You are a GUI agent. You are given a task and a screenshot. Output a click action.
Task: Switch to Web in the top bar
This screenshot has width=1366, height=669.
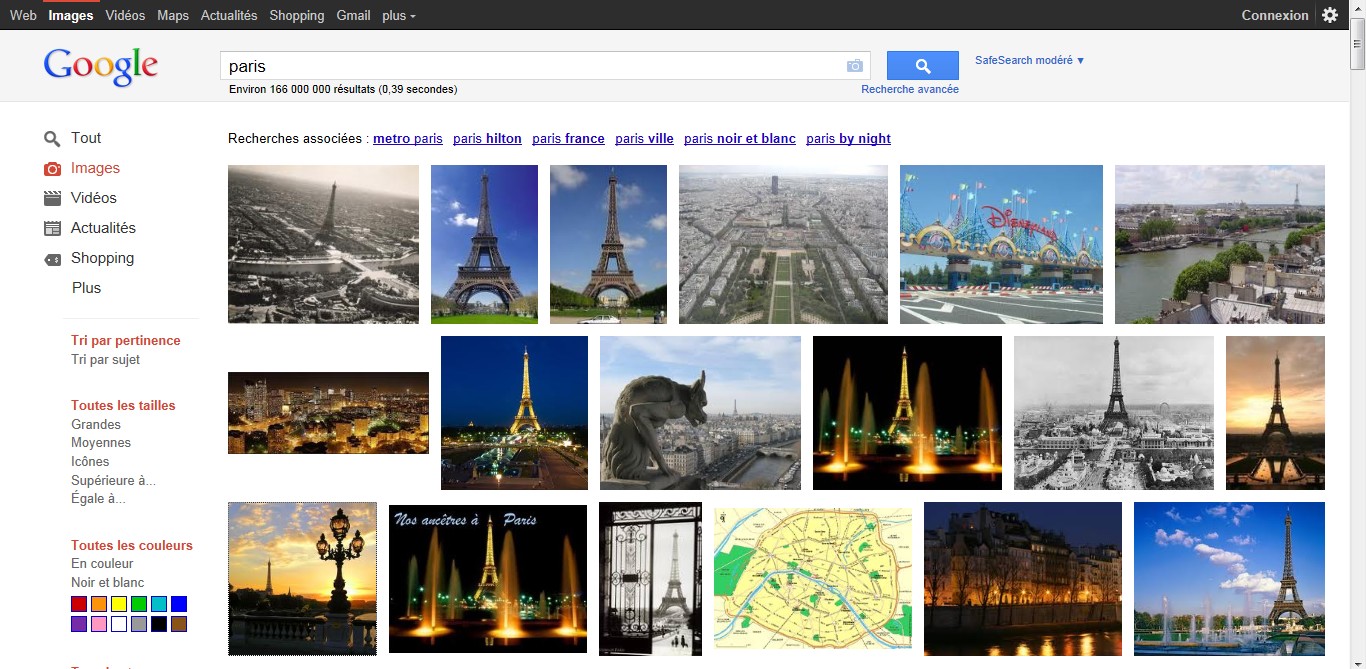click(x=23, y=15)
